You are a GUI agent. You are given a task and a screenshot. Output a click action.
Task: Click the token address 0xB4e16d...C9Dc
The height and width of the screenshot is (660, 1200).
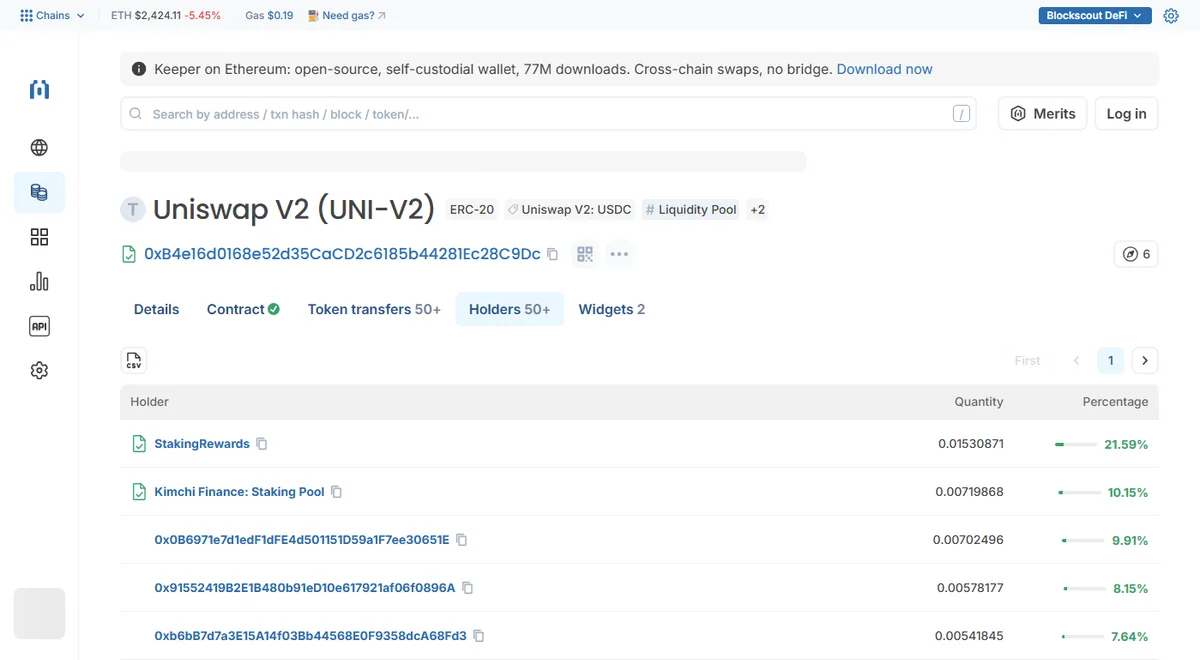(342, 254)
